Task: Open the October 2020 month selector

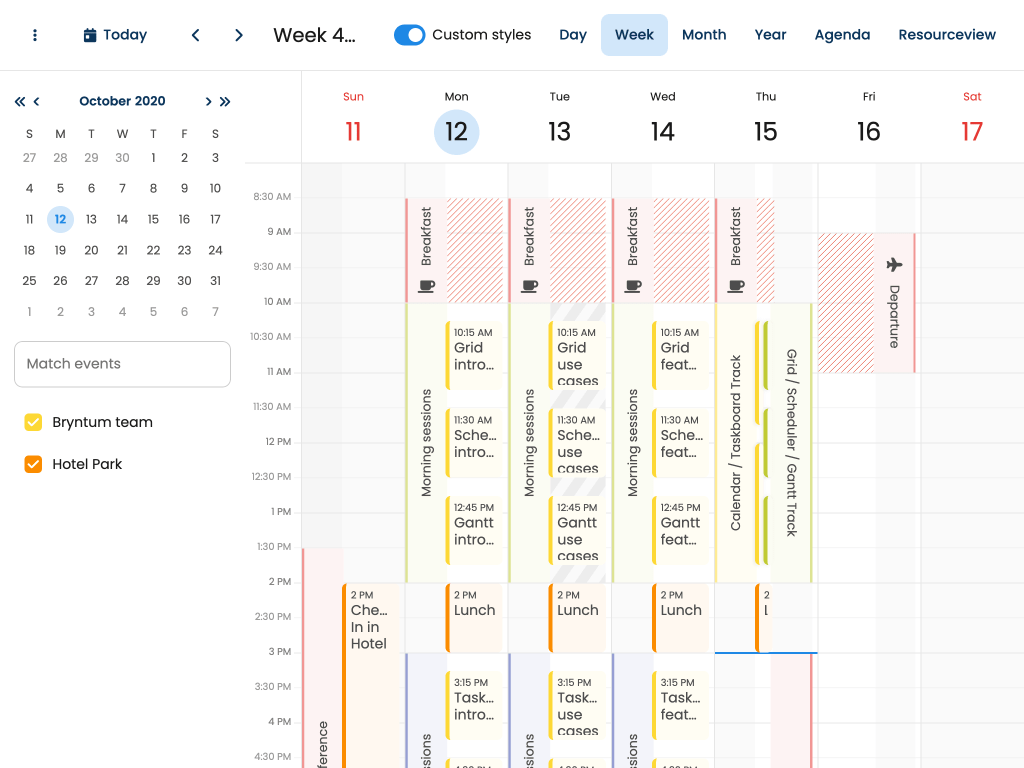Action: tap(122, 101)
